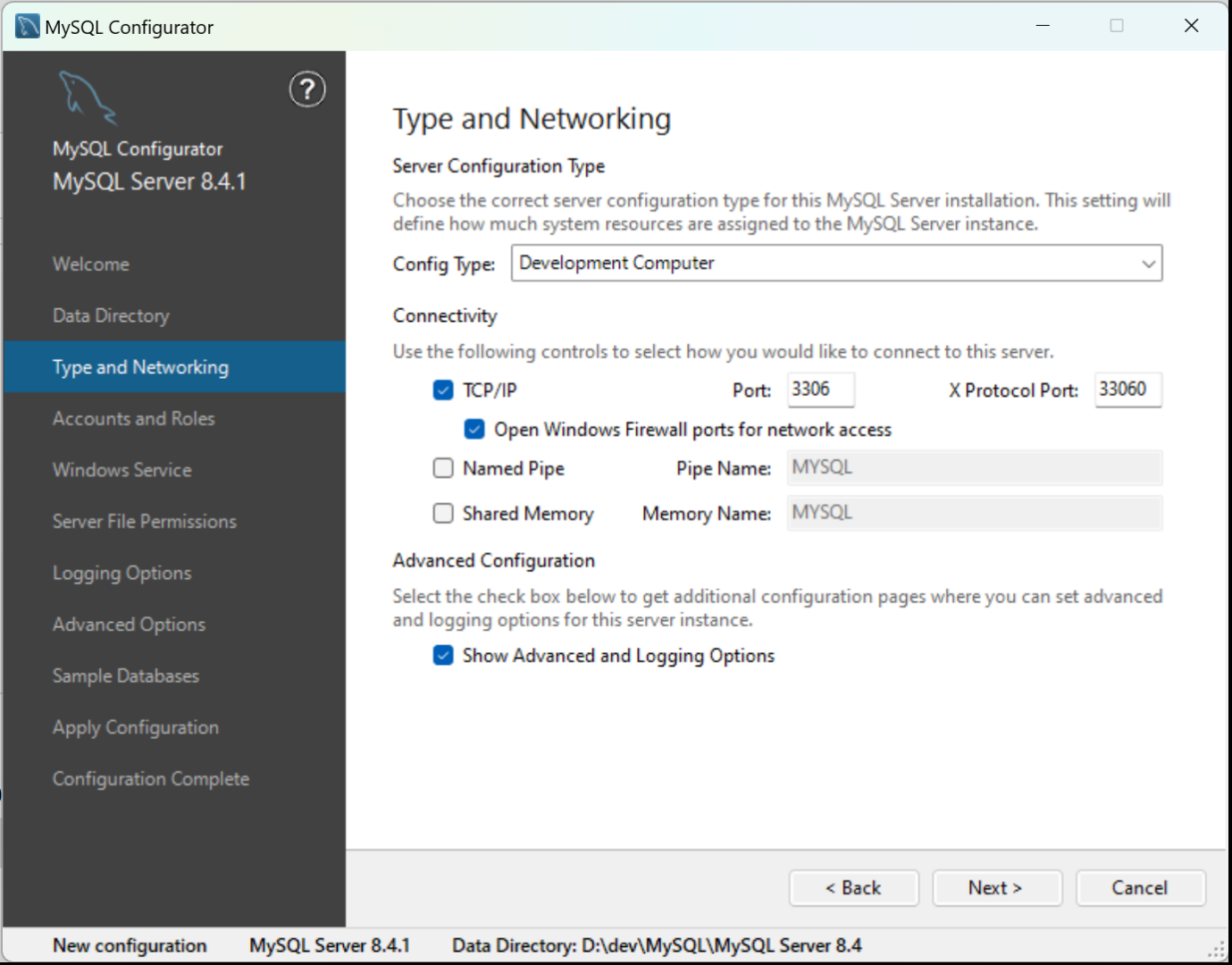The image size is (1232, 965).
Task: Focus the X Protocol Port field
Action: (1127, 390)
